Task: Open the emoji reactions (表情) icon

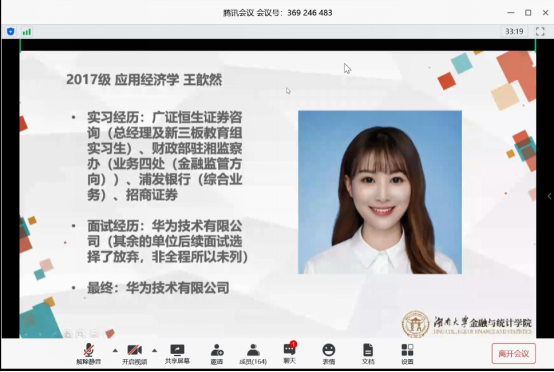Action: 329,354
